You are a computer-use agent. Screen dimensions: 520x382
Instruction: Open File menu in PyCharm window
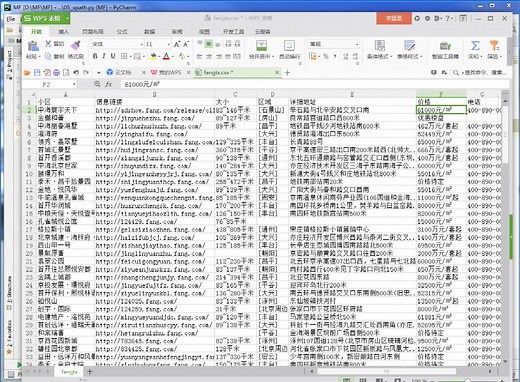pyautogui.click(x=11, y=19)
